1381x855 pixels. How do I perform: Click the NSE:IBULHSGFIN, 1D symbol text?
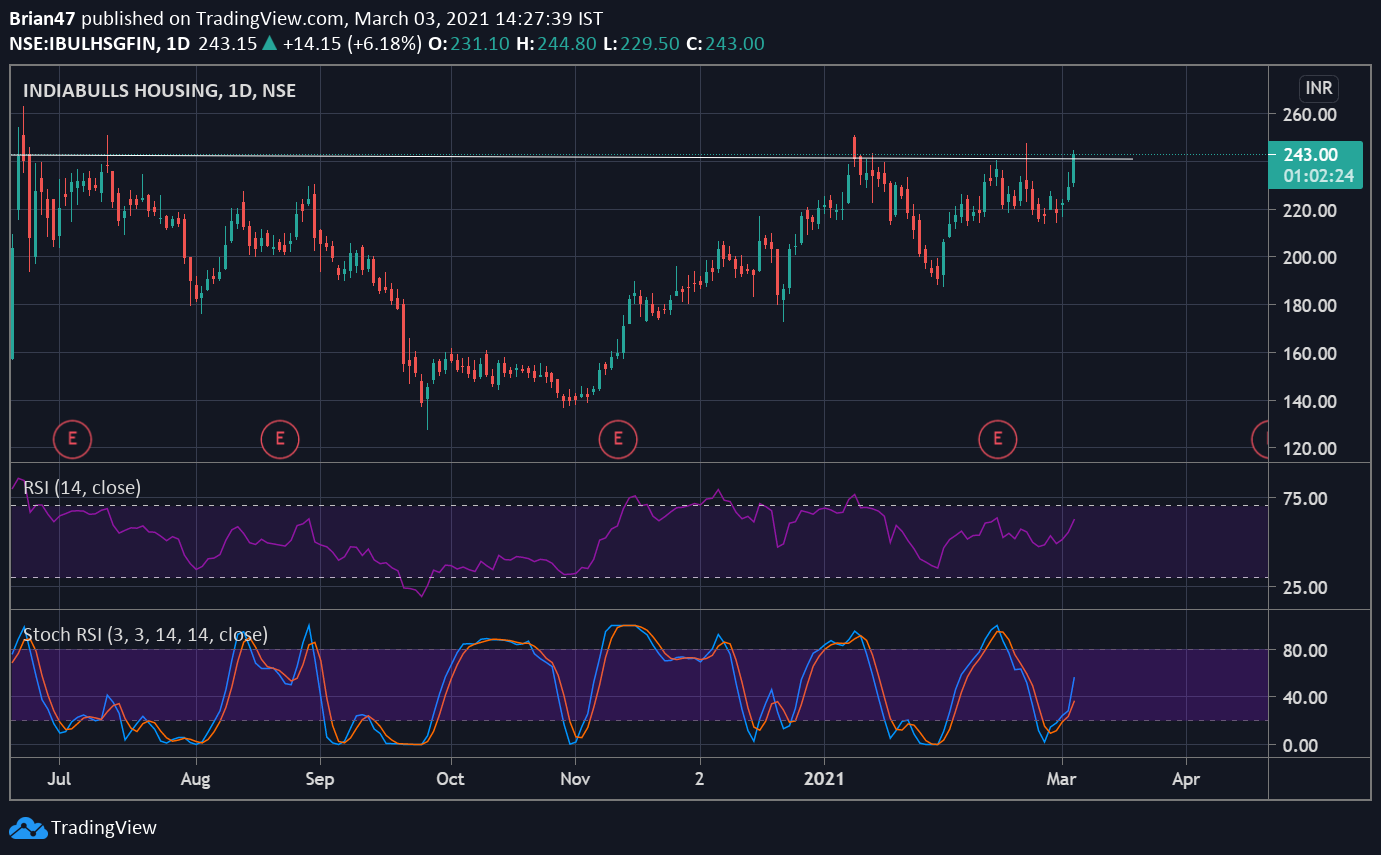click(101, 43)
